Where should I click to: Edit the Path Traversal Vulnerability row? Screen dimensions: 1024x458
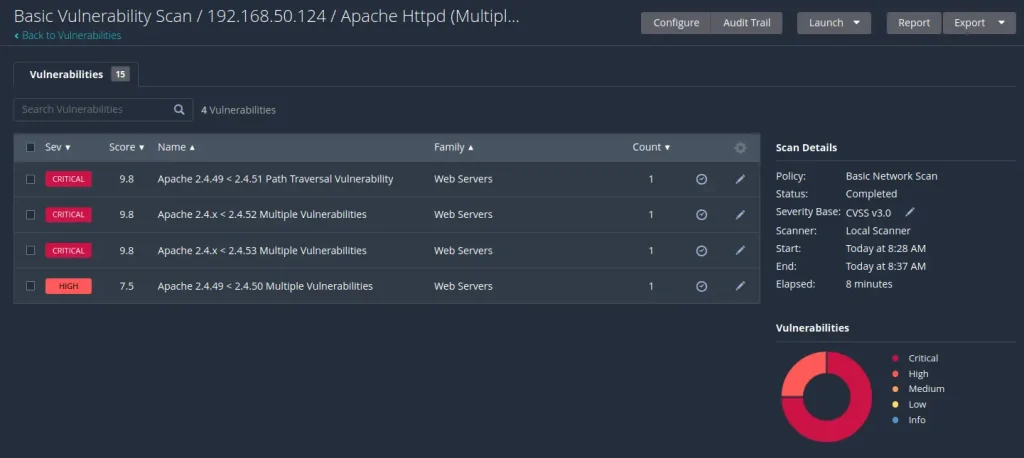740,179
